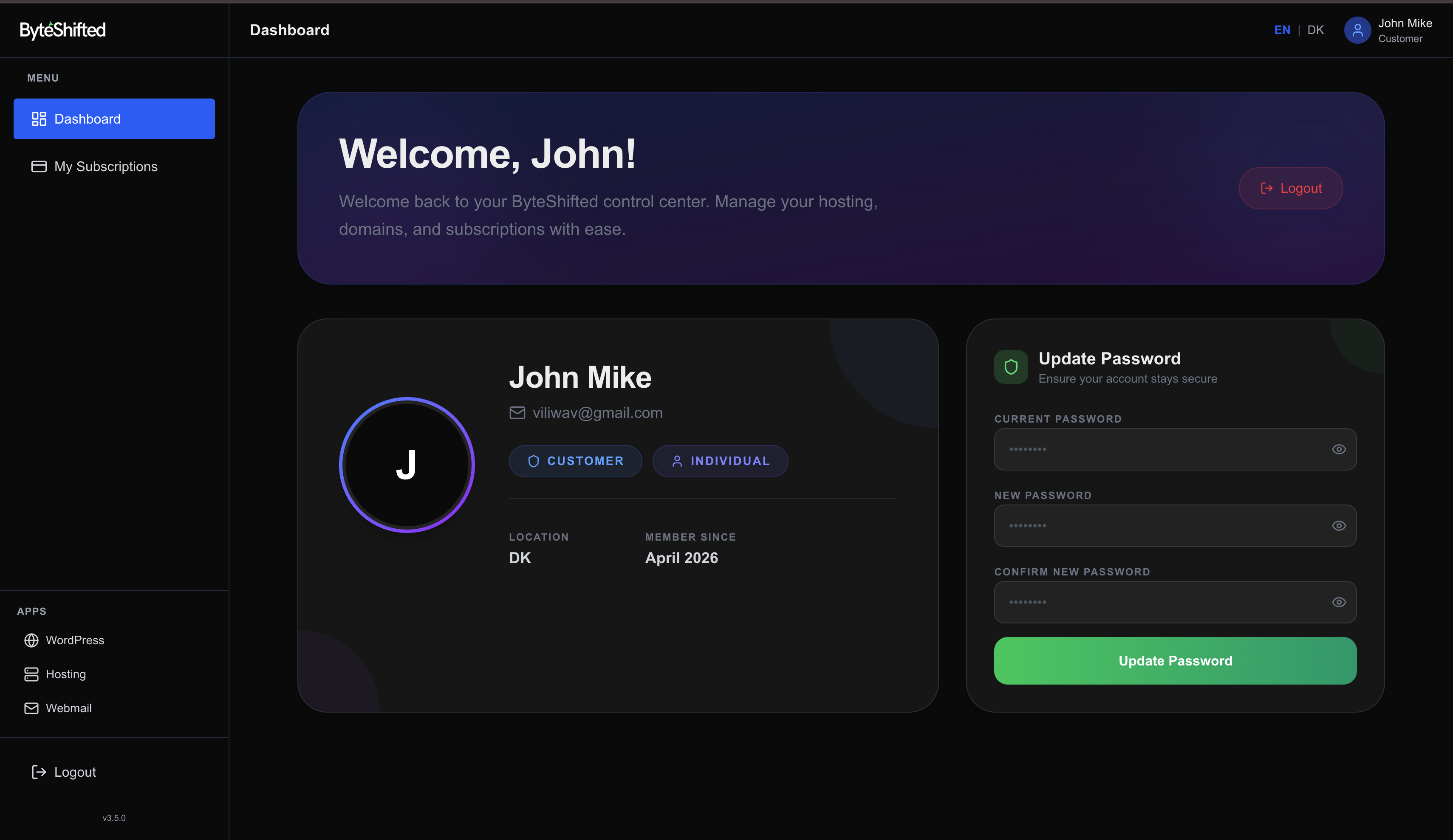Click the logout icon in the banner button
1453x840 pixels.
[1266, 188]
